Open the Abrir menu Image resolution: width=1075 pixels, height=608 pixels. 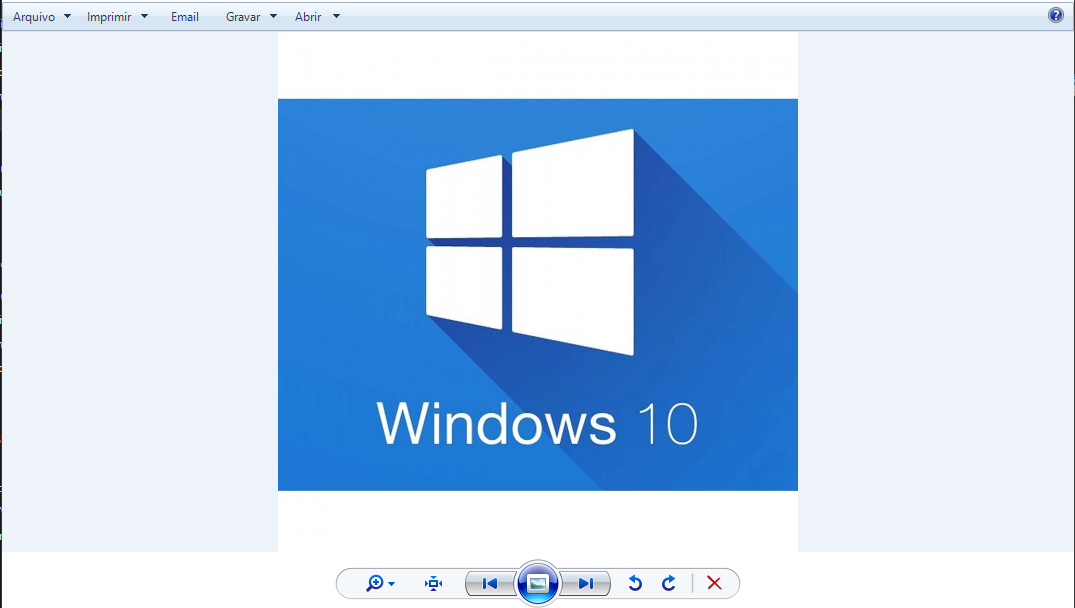[308, 16]
